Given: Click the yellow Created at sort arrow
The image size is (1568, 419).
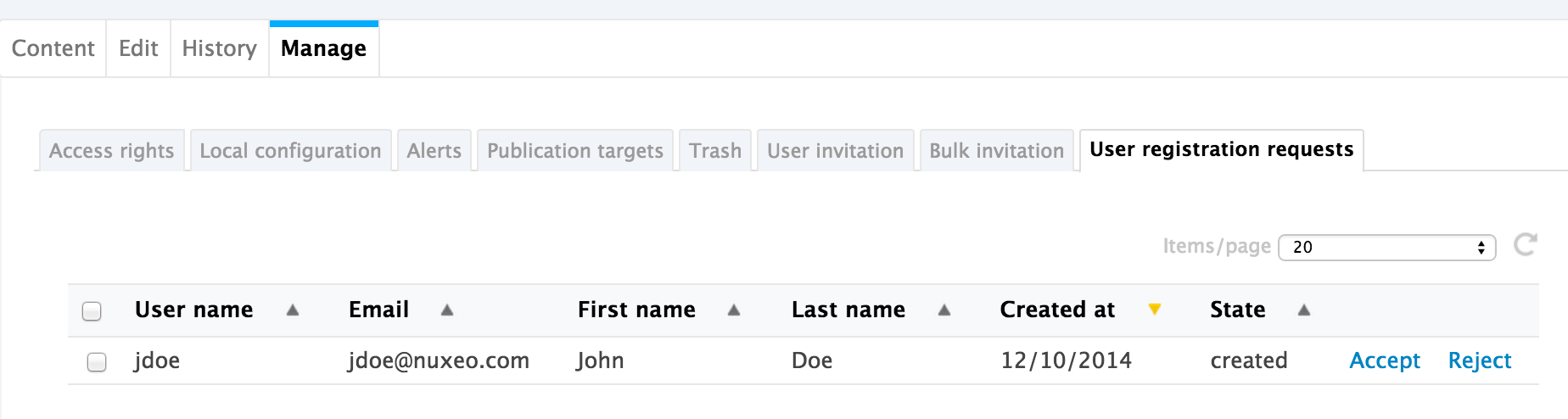Looking at the screenshot, I should tap(1154, 310).
